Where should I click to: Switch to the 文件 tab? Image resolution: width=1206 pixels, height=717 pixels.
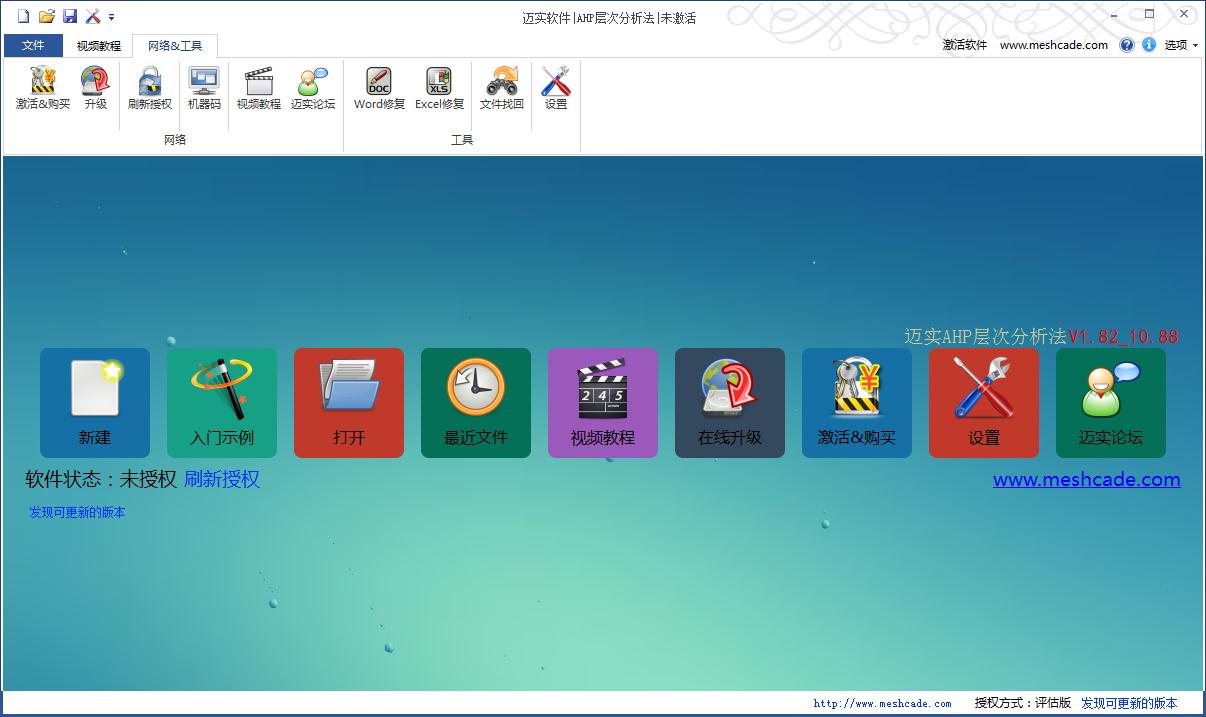[33, 45]
